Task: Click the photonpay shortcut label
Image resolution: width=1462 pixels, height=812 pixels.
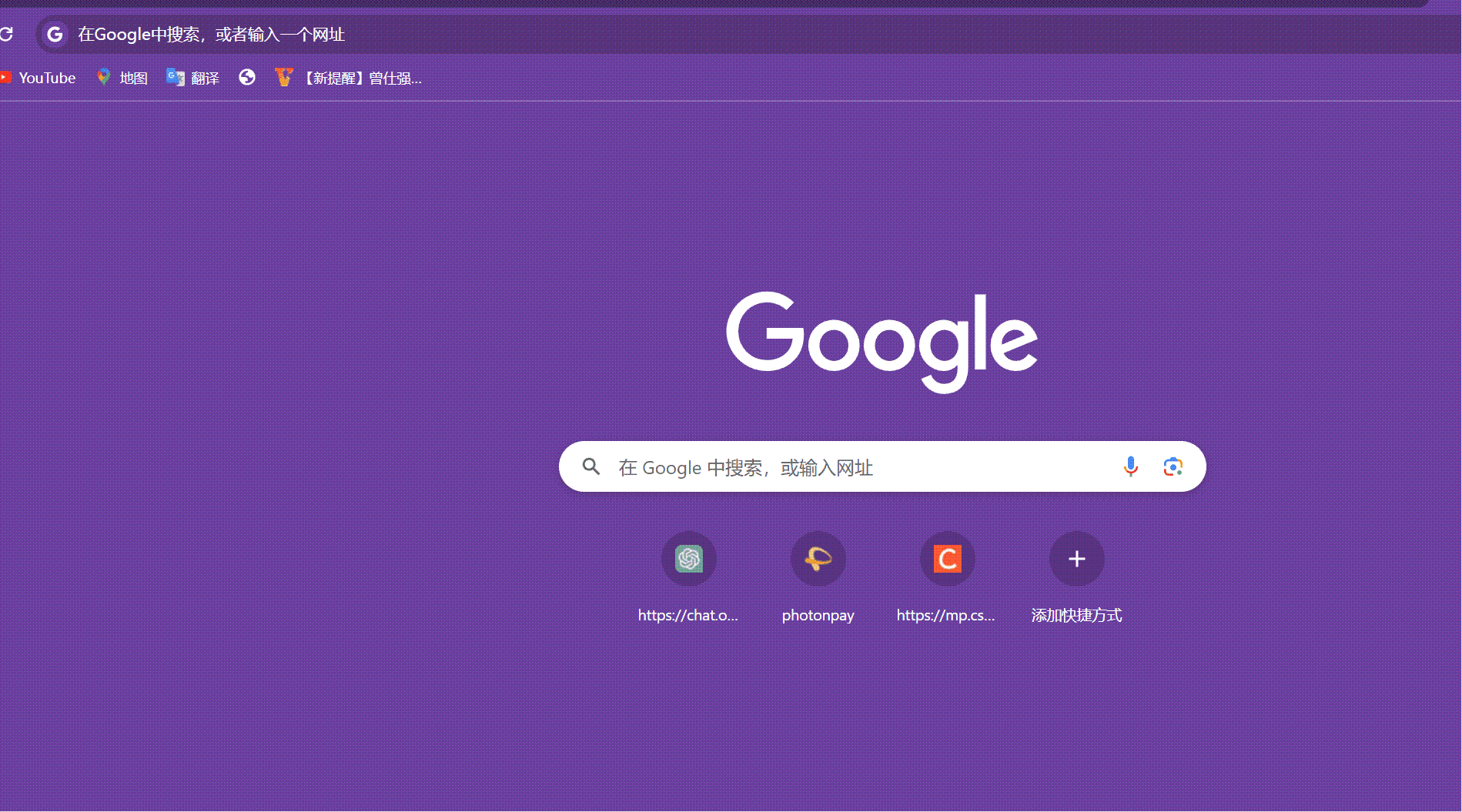Action: click(818, 616)
